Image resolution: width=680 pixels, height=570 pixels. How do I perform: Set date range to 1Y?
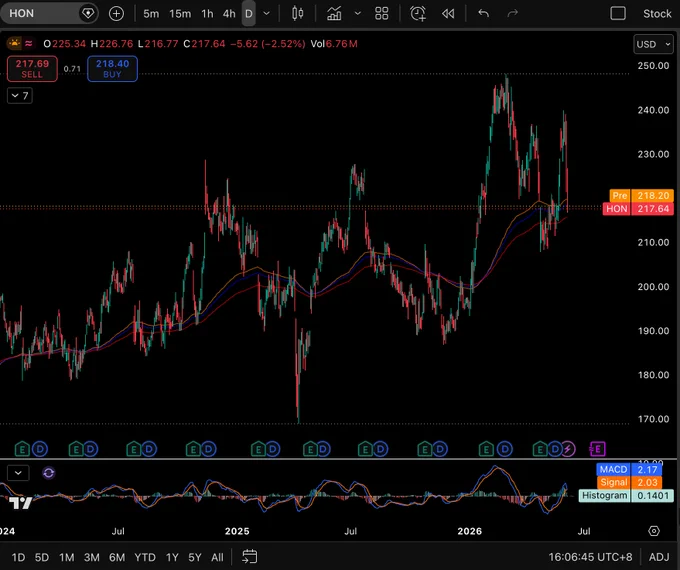point(172,557)
